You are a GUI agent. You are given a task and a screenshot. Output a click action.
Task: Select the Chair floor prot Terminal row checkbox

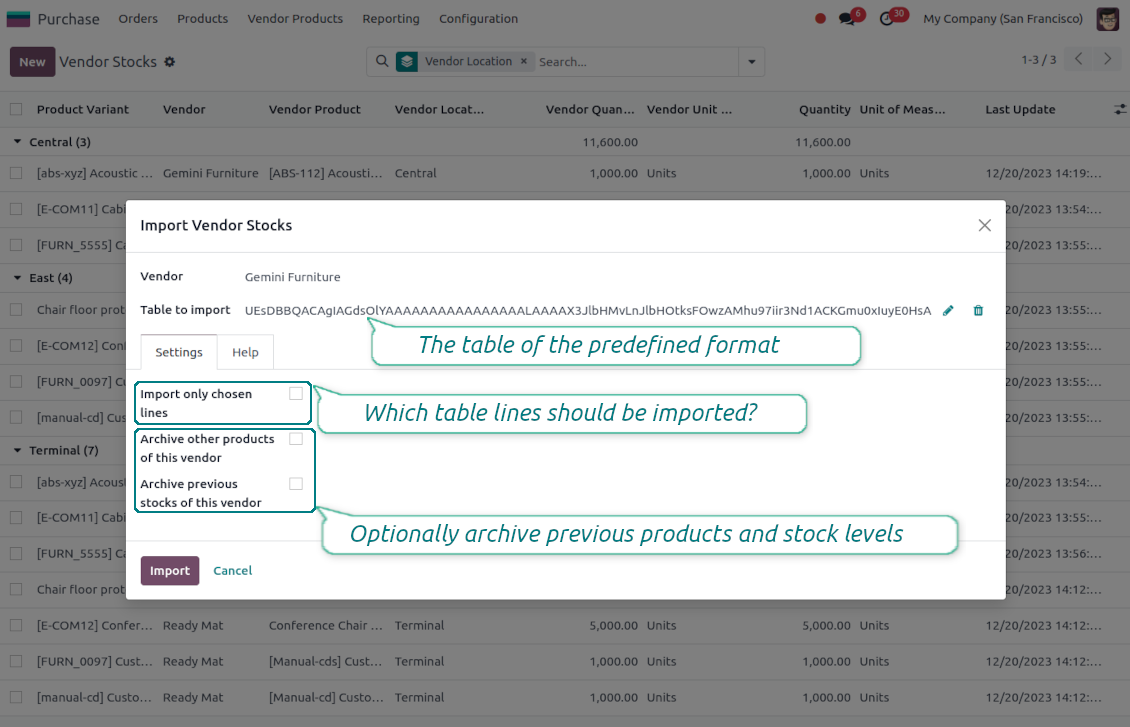click(x=16, y=589)
